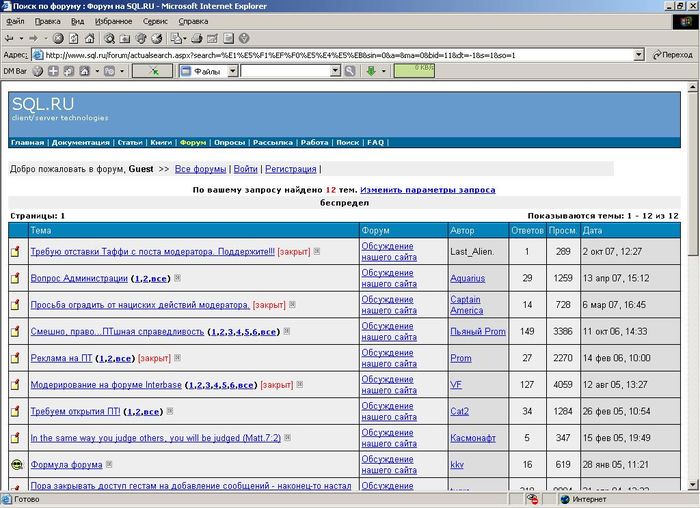Click the Search magnifier in IE toolbar
This screenshot has width=700, height=508.
pos(112,38)
